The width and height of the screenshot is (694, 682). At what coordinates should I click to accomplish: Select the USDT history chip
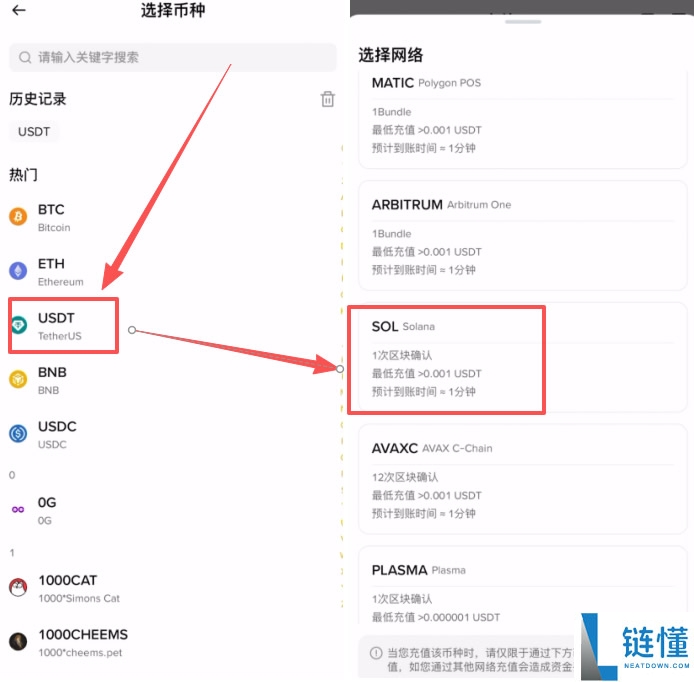34,131
